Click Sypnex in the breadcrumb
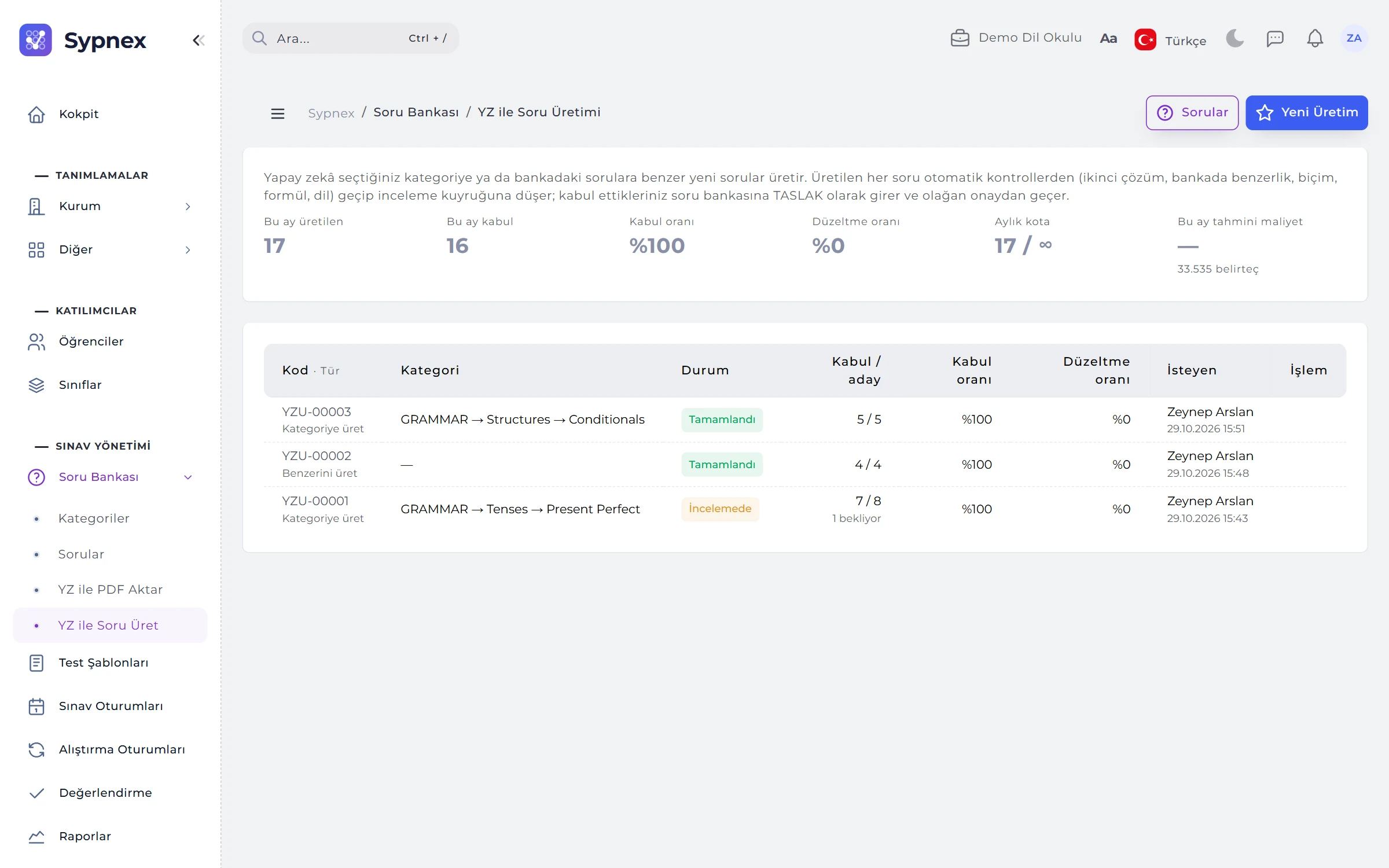 pos(331,113)
